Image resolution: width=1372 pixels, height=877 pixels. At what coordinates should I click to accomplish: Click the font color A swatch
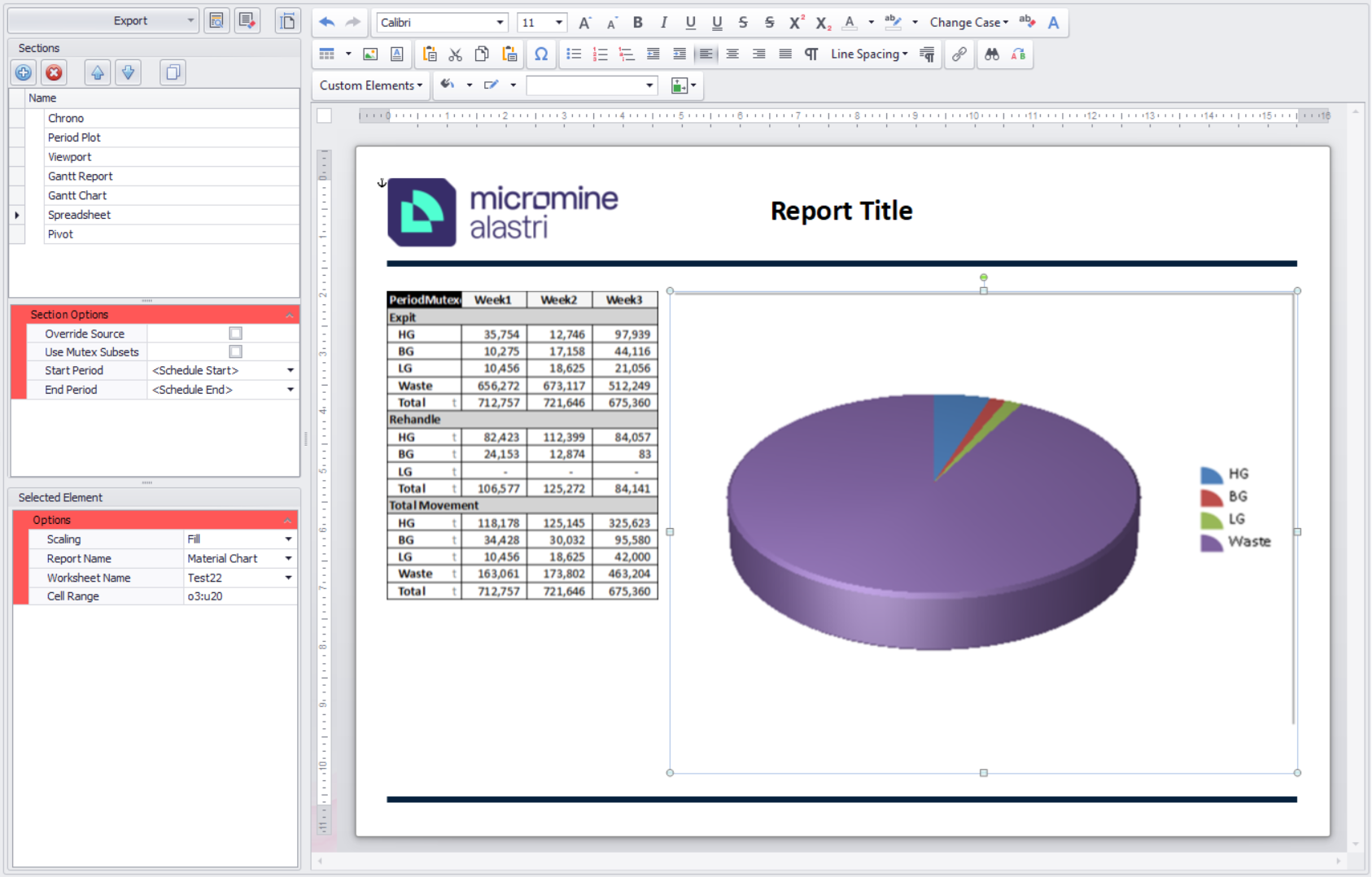click(x=850, y=22)
